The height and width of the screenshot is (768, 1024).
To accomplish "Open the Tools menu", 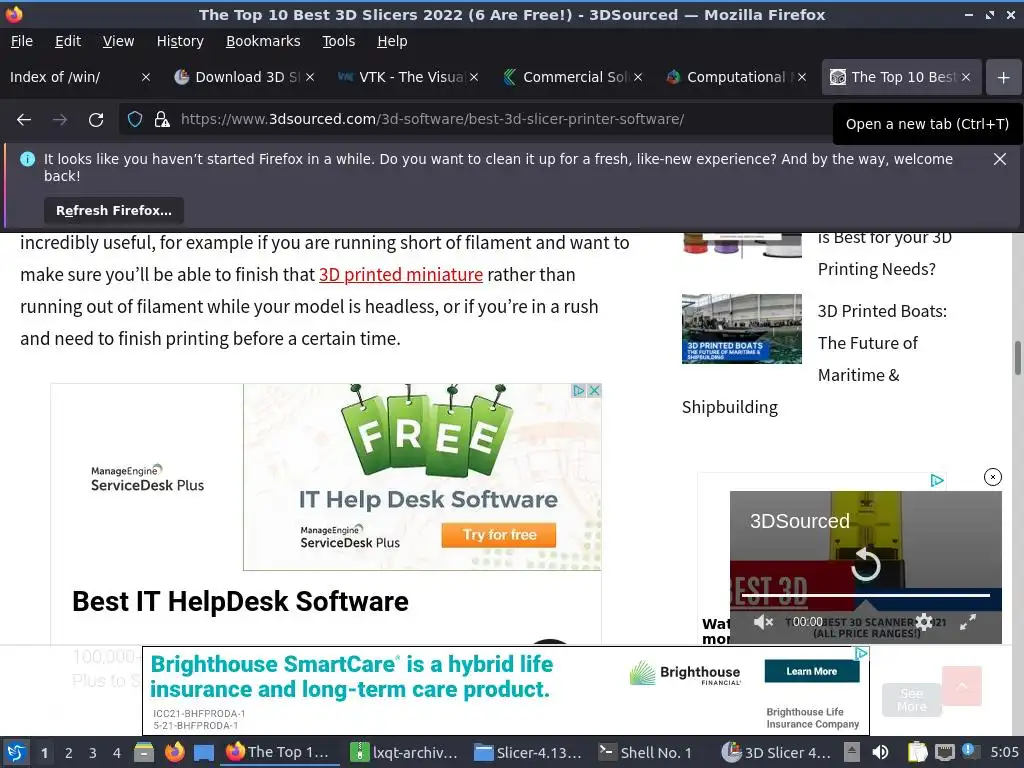I will (338, 41).
